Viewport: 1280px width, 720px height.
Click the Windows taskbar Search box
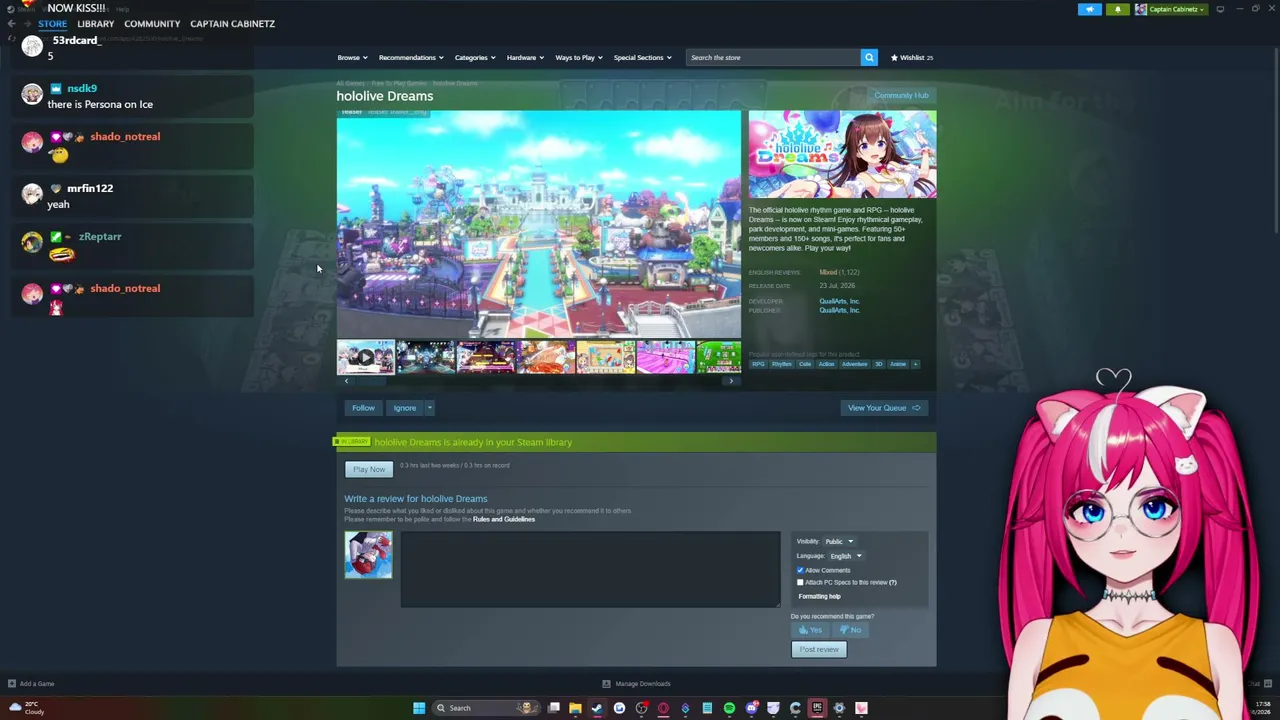click(x=486, y=708)
